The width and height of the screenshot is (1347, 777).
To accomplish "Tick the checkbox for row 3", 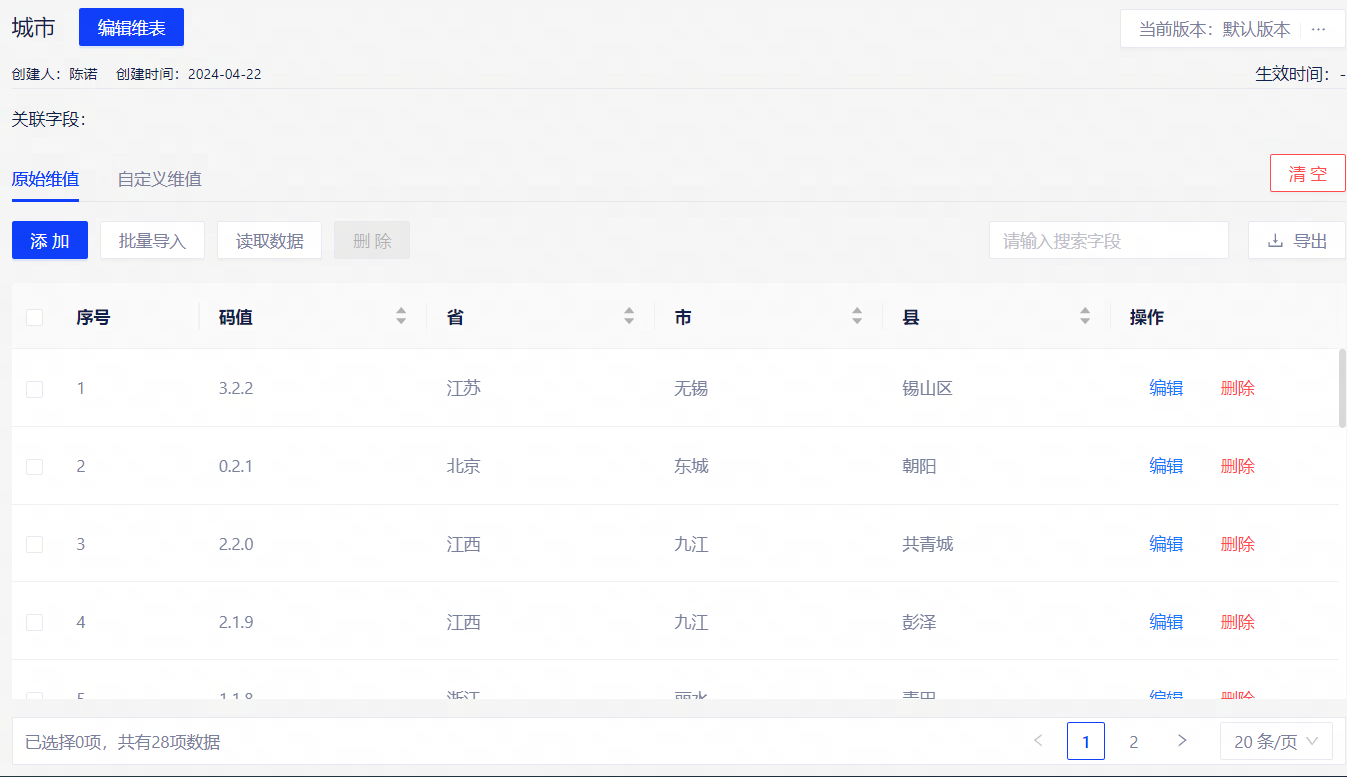I will 35,544.
